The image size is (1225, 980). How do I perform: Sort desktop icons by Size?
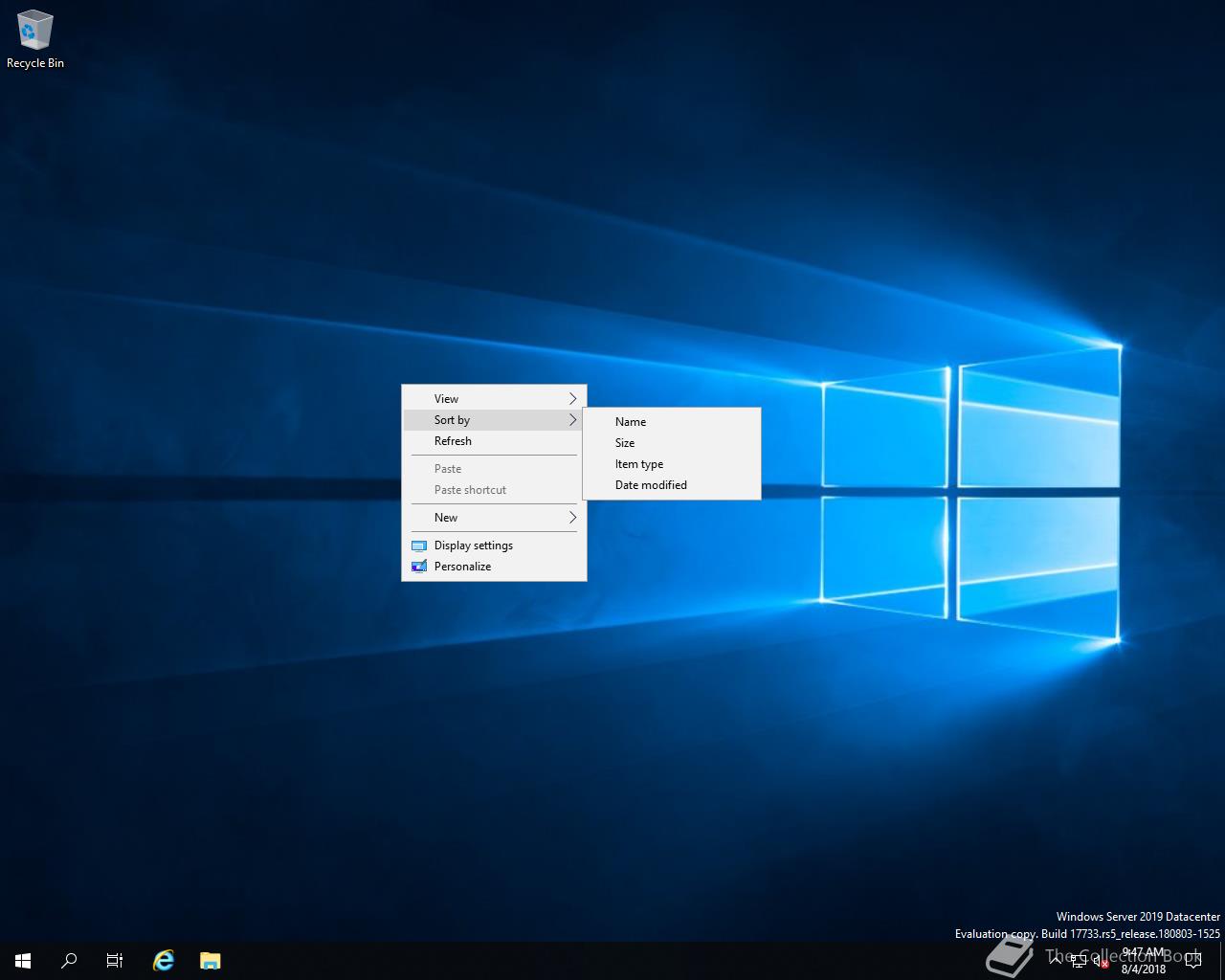tap(672, 443)
